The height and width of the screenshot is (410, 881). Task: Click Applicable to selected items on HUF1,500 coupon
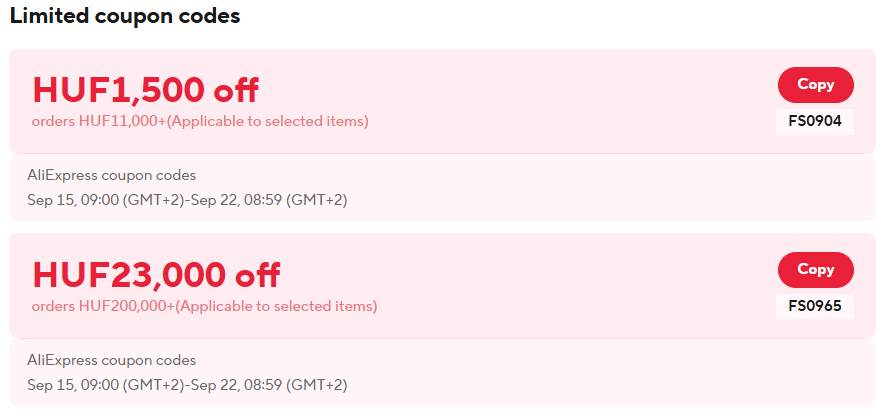pyautogui.click(x=268, y=122)
